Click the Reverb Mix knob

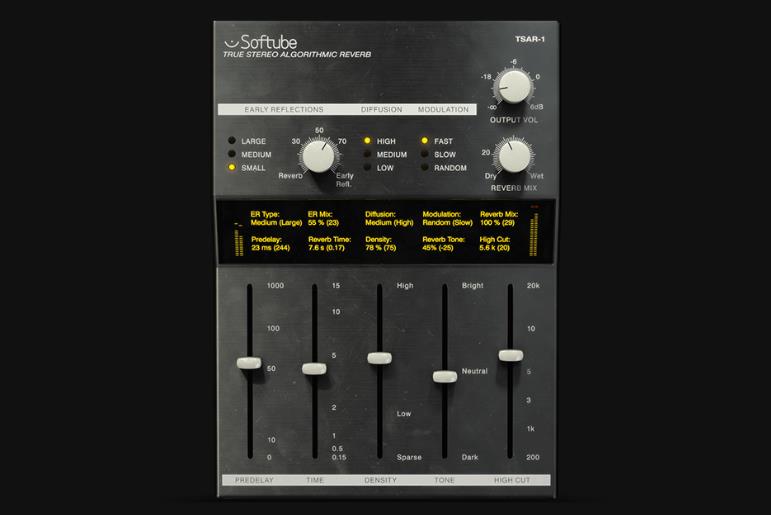tap(514, 156)
